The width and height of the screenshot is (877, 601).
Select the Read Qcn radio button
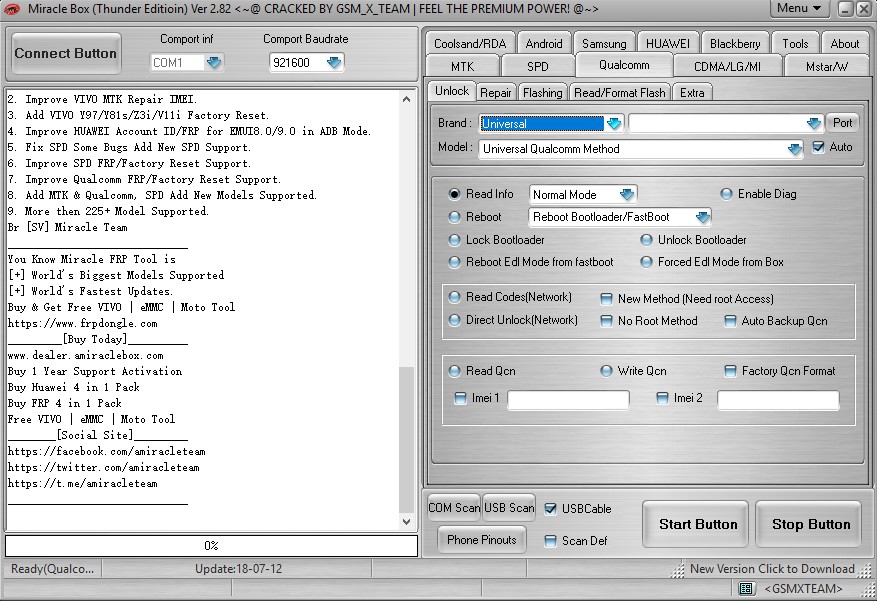(x=455, y=371)
